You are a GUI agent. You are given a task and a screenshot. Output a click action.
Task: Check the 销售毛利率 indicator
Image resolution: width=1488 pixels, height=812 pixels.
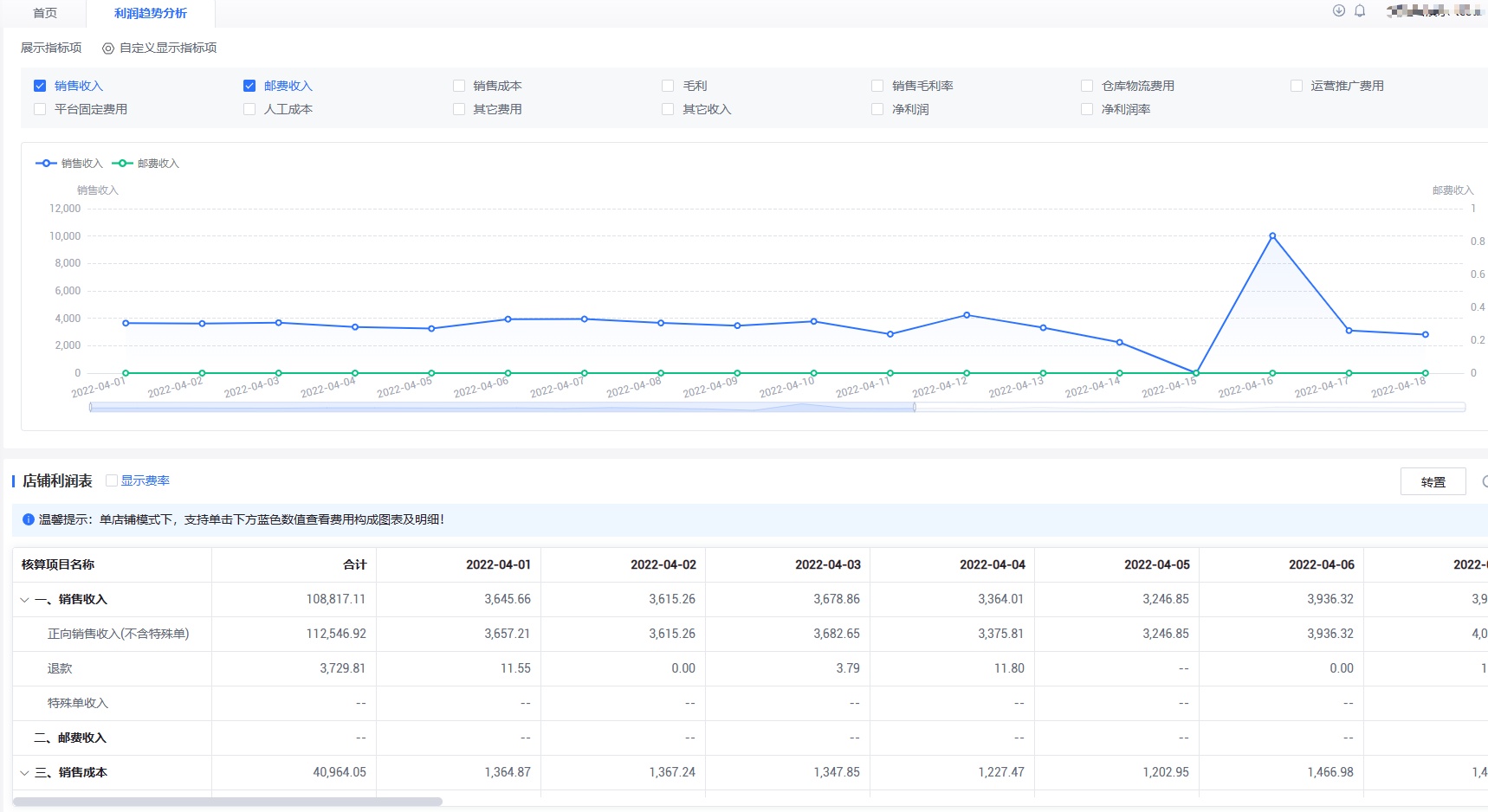(x=877, y=86)
